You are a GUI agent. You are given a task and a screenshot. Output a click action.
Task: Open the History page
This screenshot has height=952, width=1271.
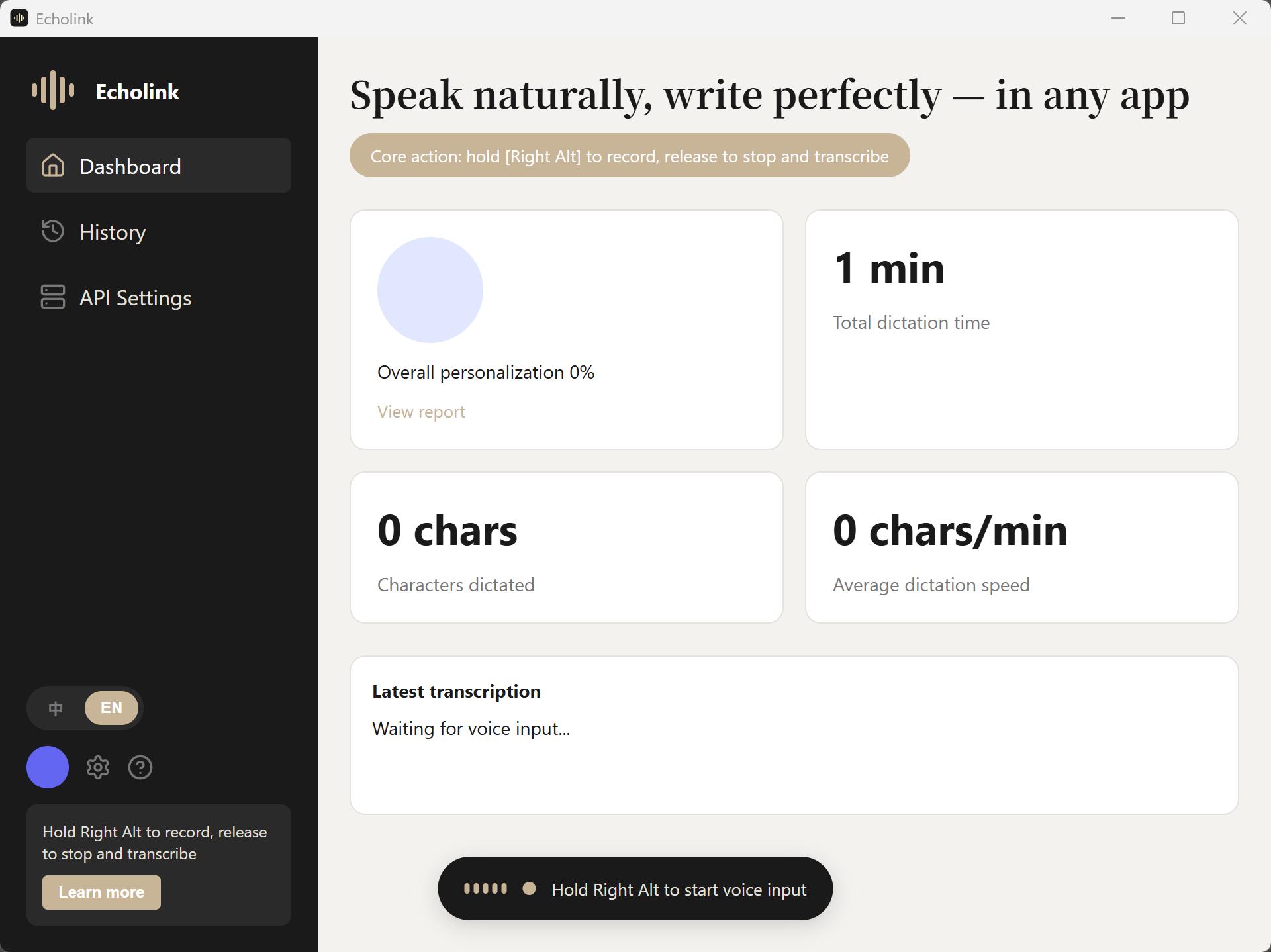159,232
